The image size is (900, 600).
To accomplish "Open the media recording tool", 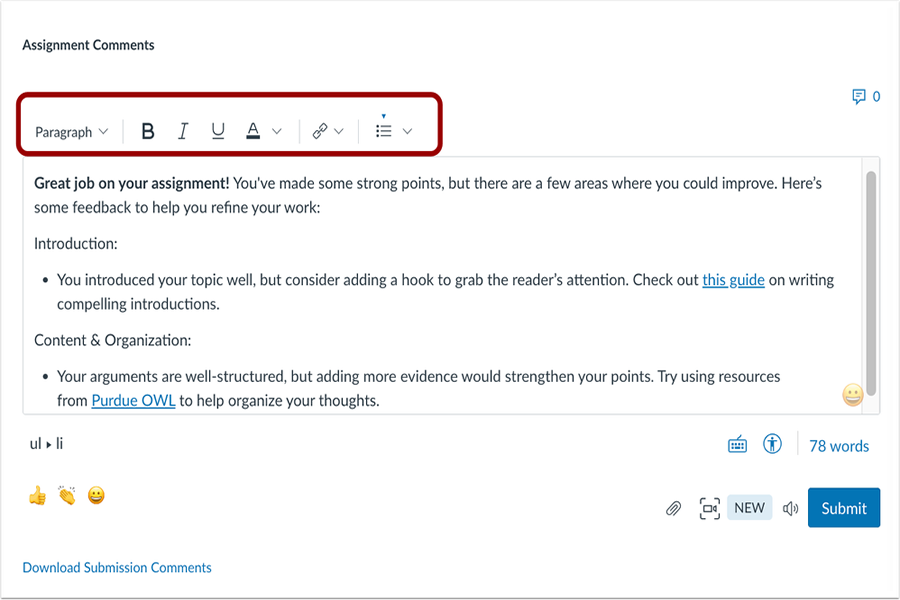I will [x=710, y=508].
